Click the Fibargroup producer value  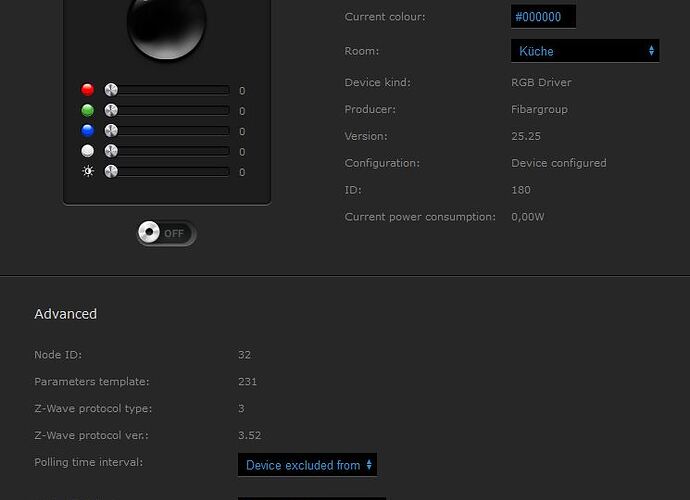pyautogui.click(x=539, y=109)
